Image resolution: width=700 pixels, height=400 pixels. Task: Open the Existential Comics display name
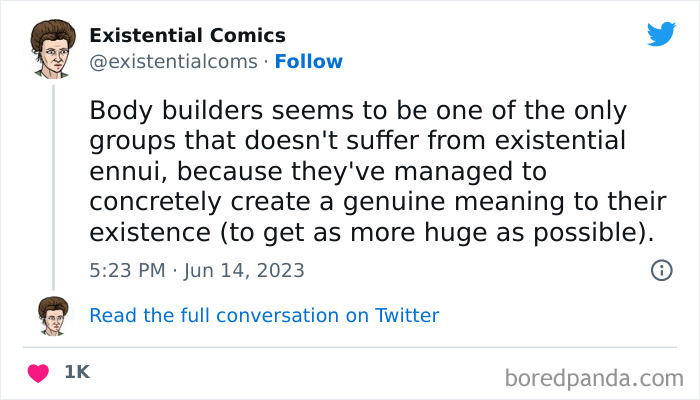[187, 36]
